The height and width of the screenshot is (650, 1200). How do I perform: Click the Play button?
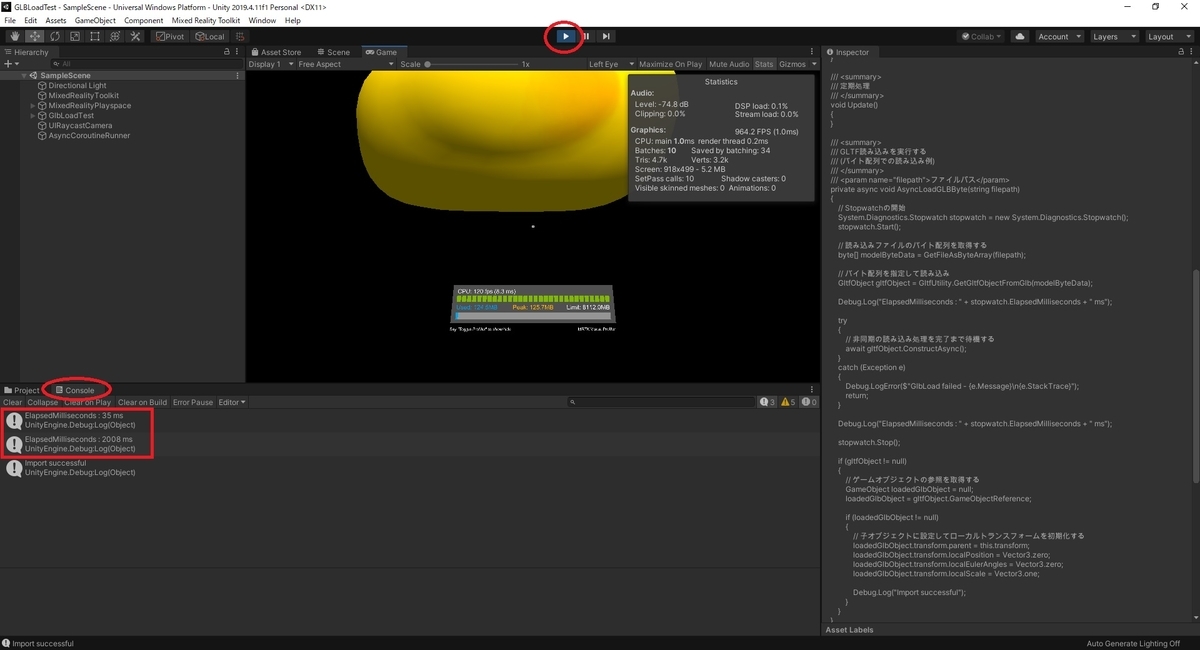point(565,36)
